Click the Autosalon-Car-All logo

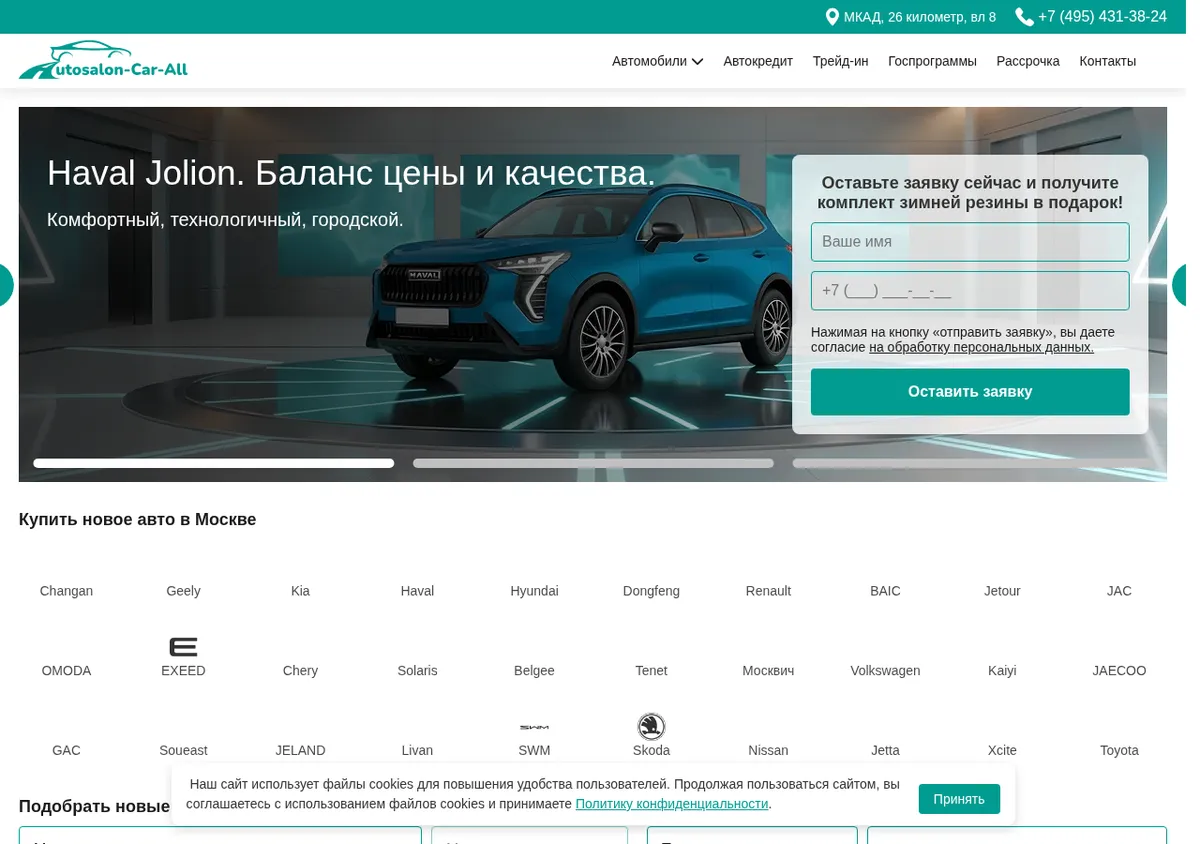(x=103, y=61)
